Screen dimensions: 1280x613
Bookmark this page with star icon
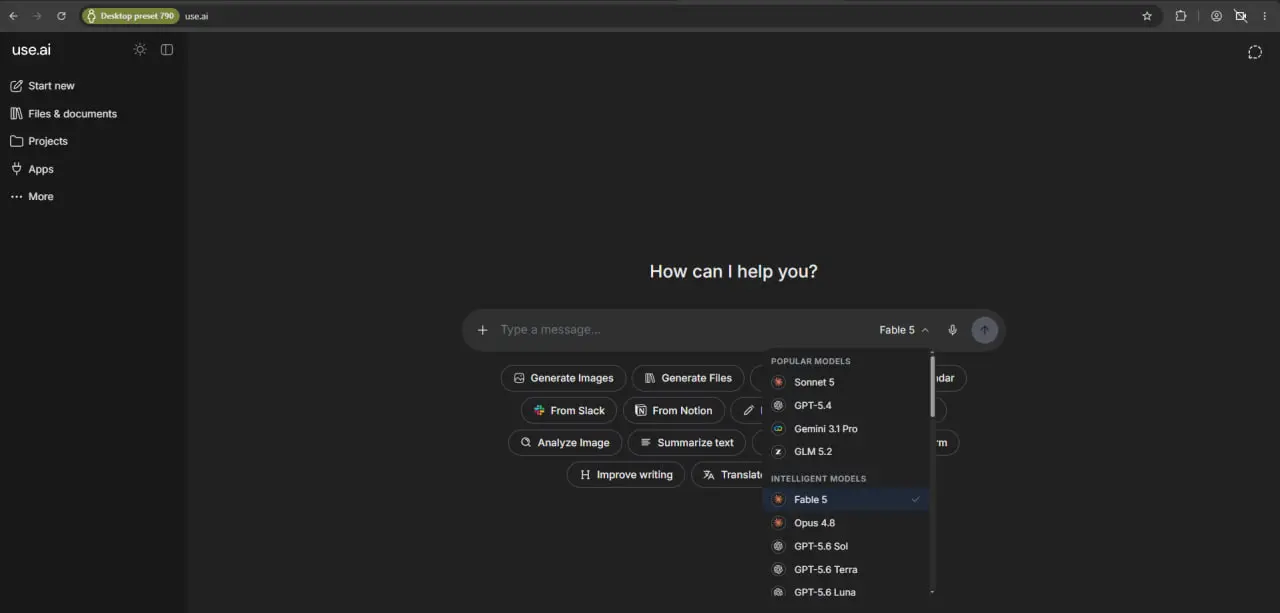[1147, 16]
